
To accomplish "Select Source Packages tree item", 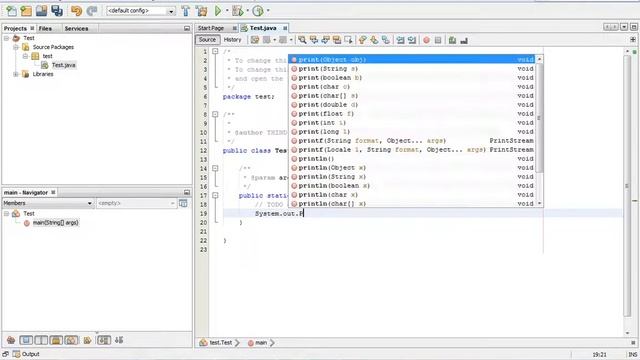I will coord(53,47).
